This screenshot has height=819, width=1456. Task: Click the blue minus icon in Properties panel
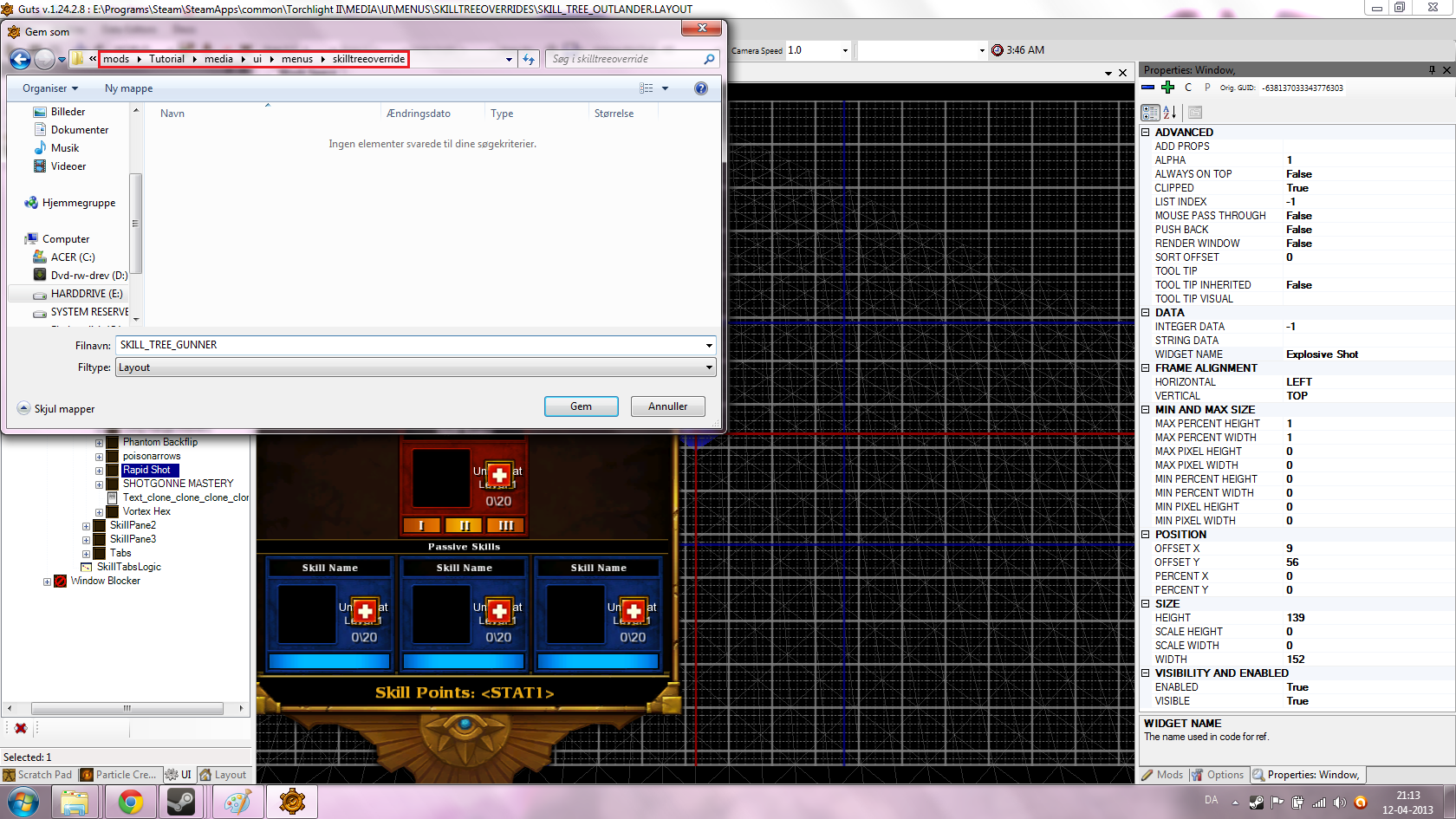pos(1148,88)
